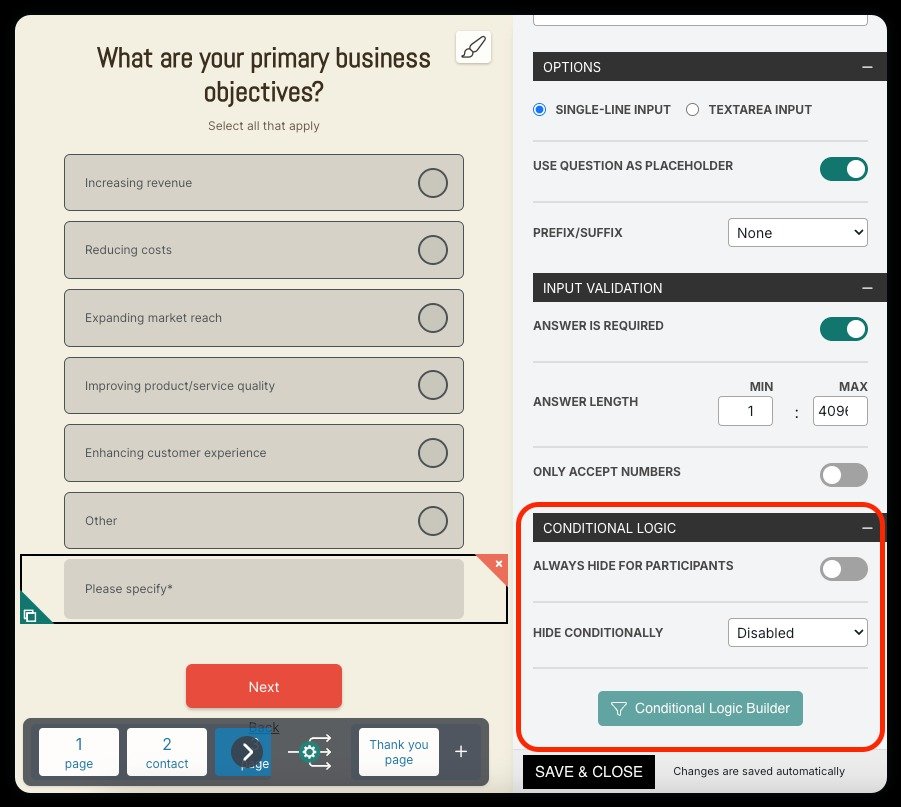Collapse the Input Validation section
Image resolution: width=901 pixels, height=807 pixels.
coord(867,288)
